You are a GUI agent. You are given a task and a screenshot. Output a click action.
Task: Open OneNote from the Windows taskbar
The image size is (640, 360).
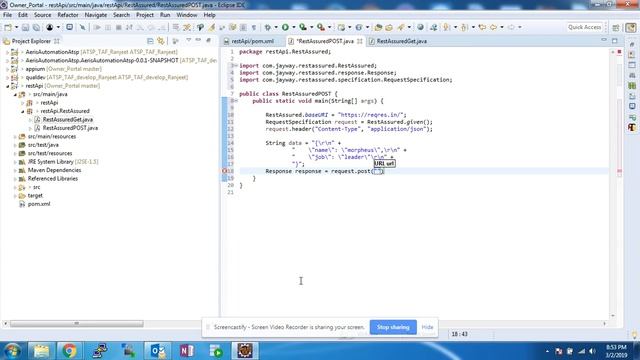click(x=187, y=351)
